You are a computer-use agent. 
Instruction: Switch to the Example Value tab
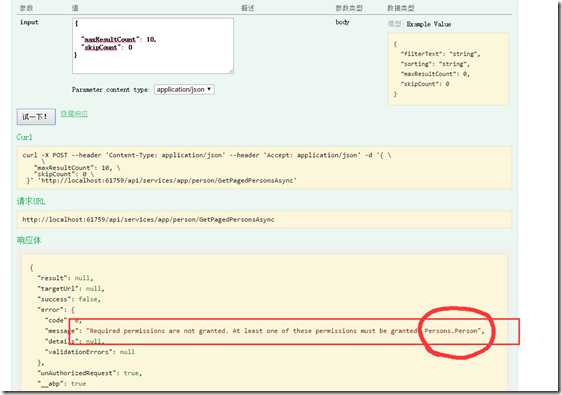point(429,24)
